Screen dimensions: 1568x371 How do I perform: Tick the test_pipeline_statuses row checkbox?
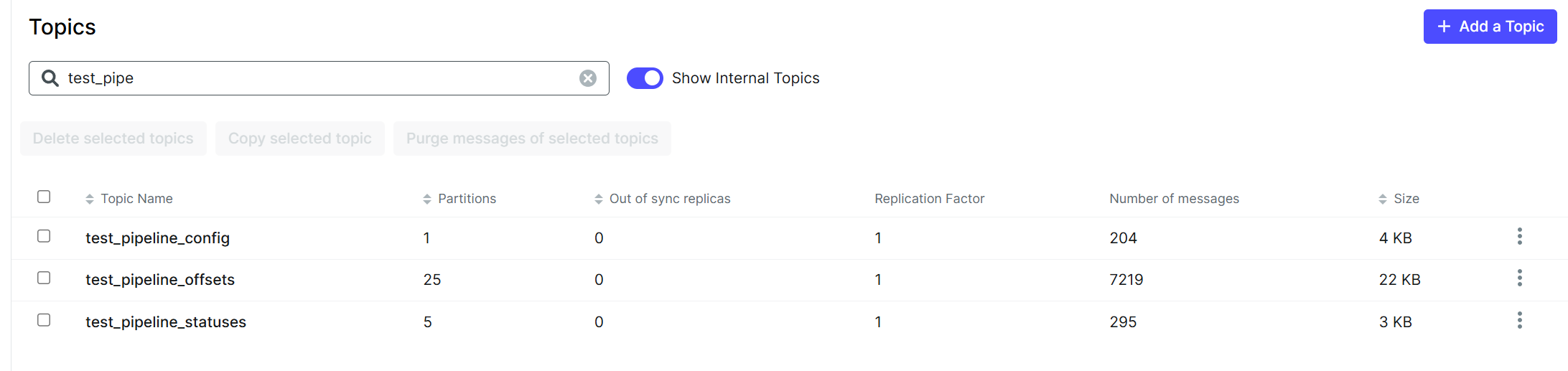point(44,320)
